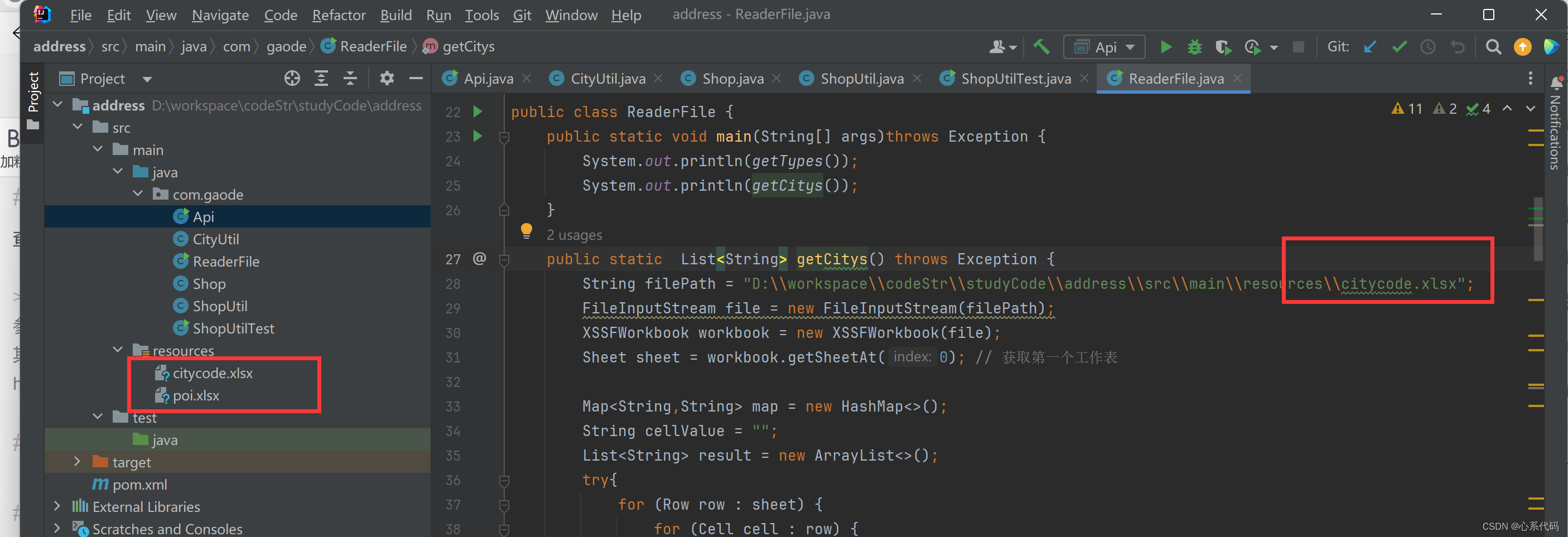Select pom.xml in project tree

[139, 485]
